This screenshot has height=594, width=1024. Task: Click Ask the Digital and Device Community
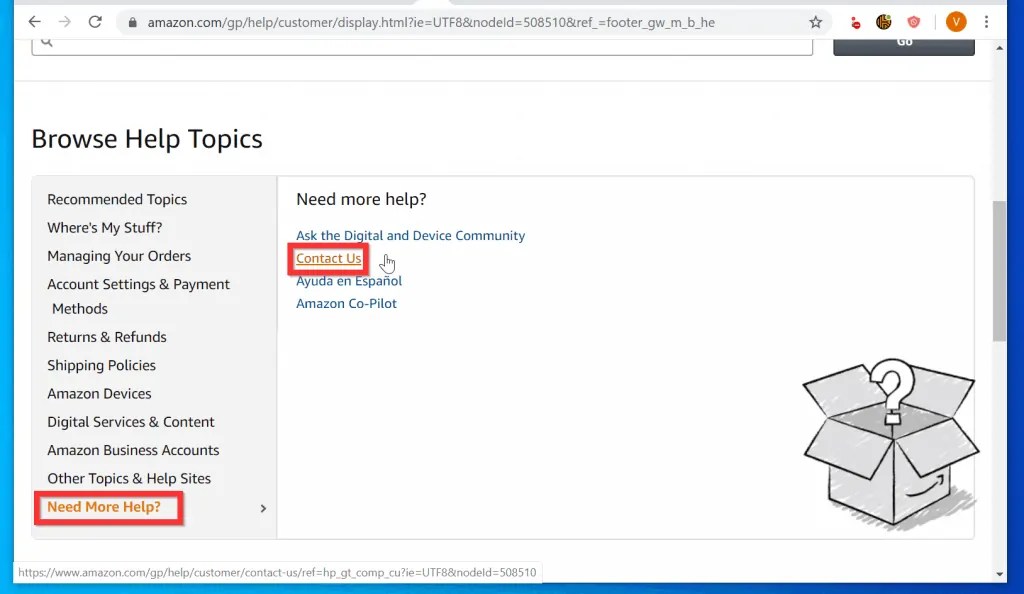click(410, 235)
